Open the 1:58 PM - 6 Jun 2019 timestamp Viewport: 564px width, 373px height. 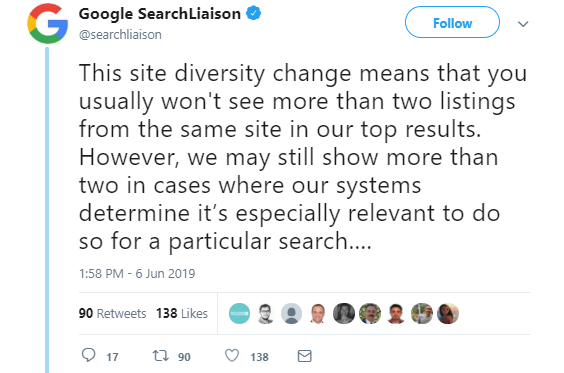pos(137,274)
